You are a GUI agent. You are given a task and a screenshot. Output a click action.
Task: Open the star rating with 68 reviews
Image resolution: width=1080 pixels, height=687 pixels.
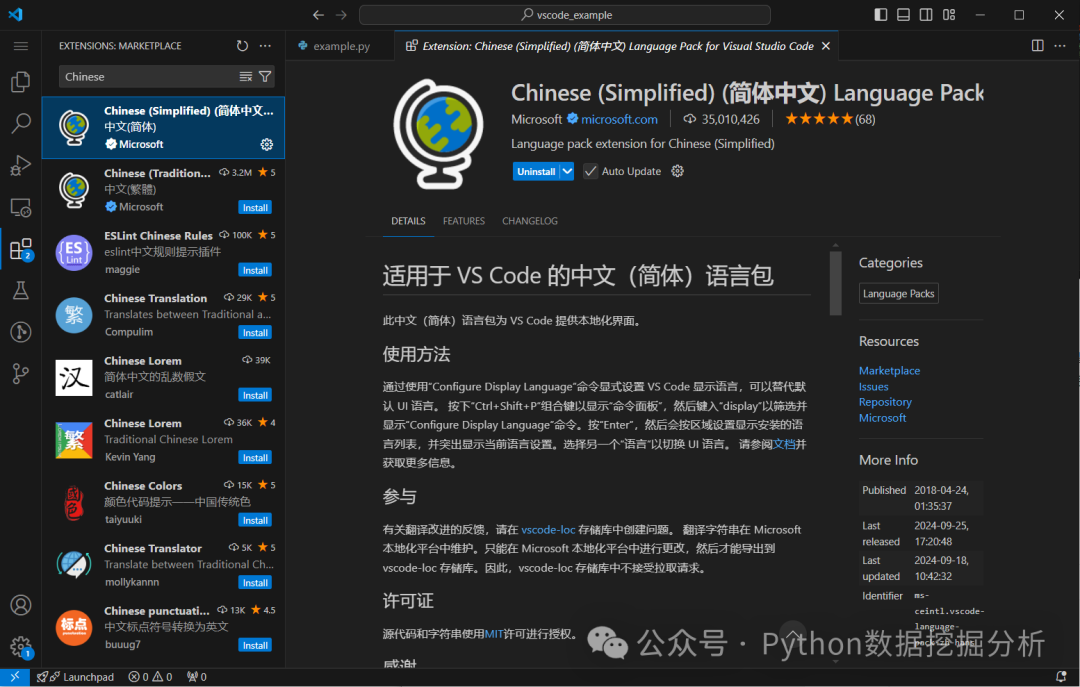click(x=830, y=119)
